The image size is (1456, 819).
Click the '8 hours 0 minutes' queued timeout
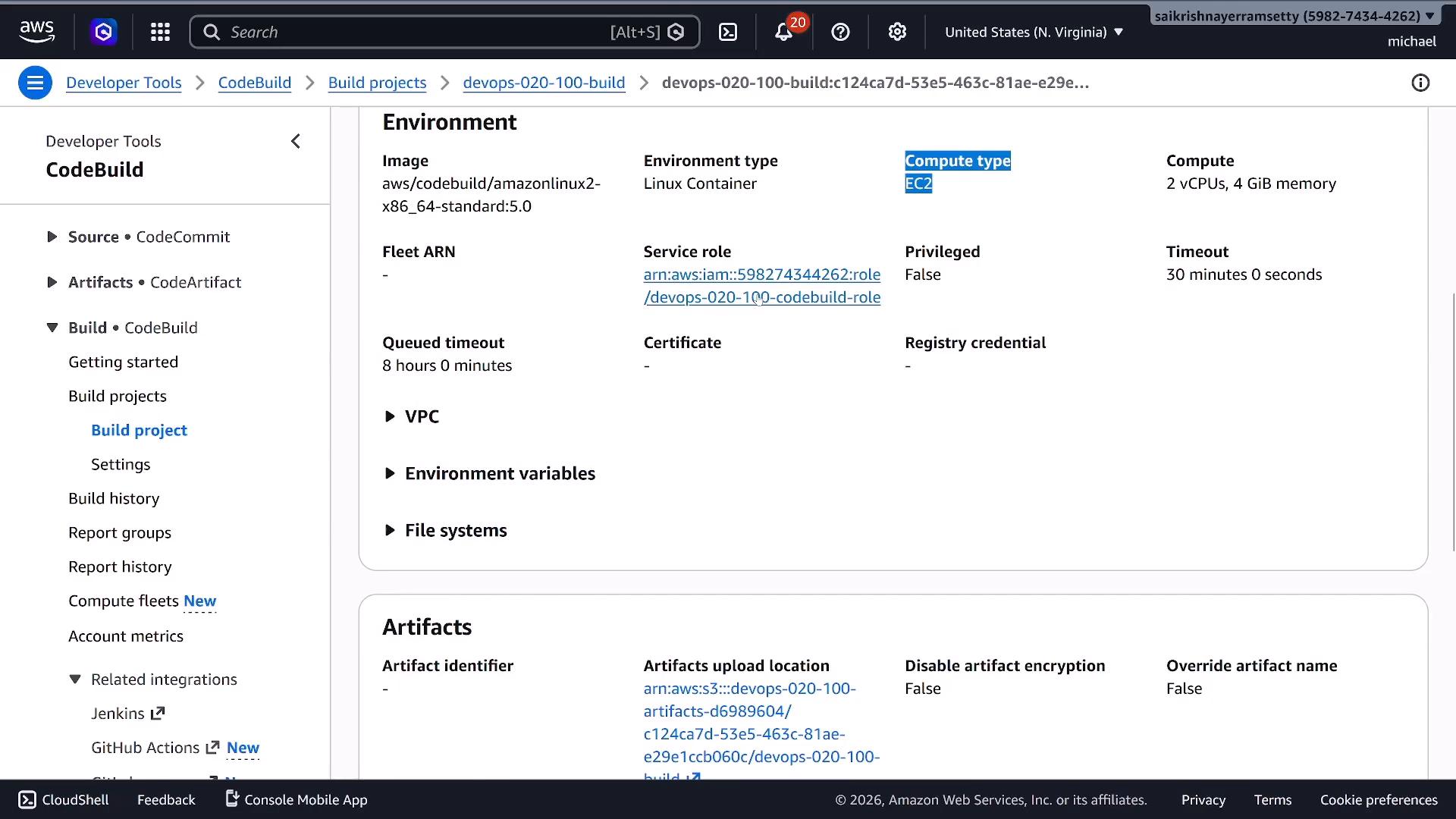447,366
